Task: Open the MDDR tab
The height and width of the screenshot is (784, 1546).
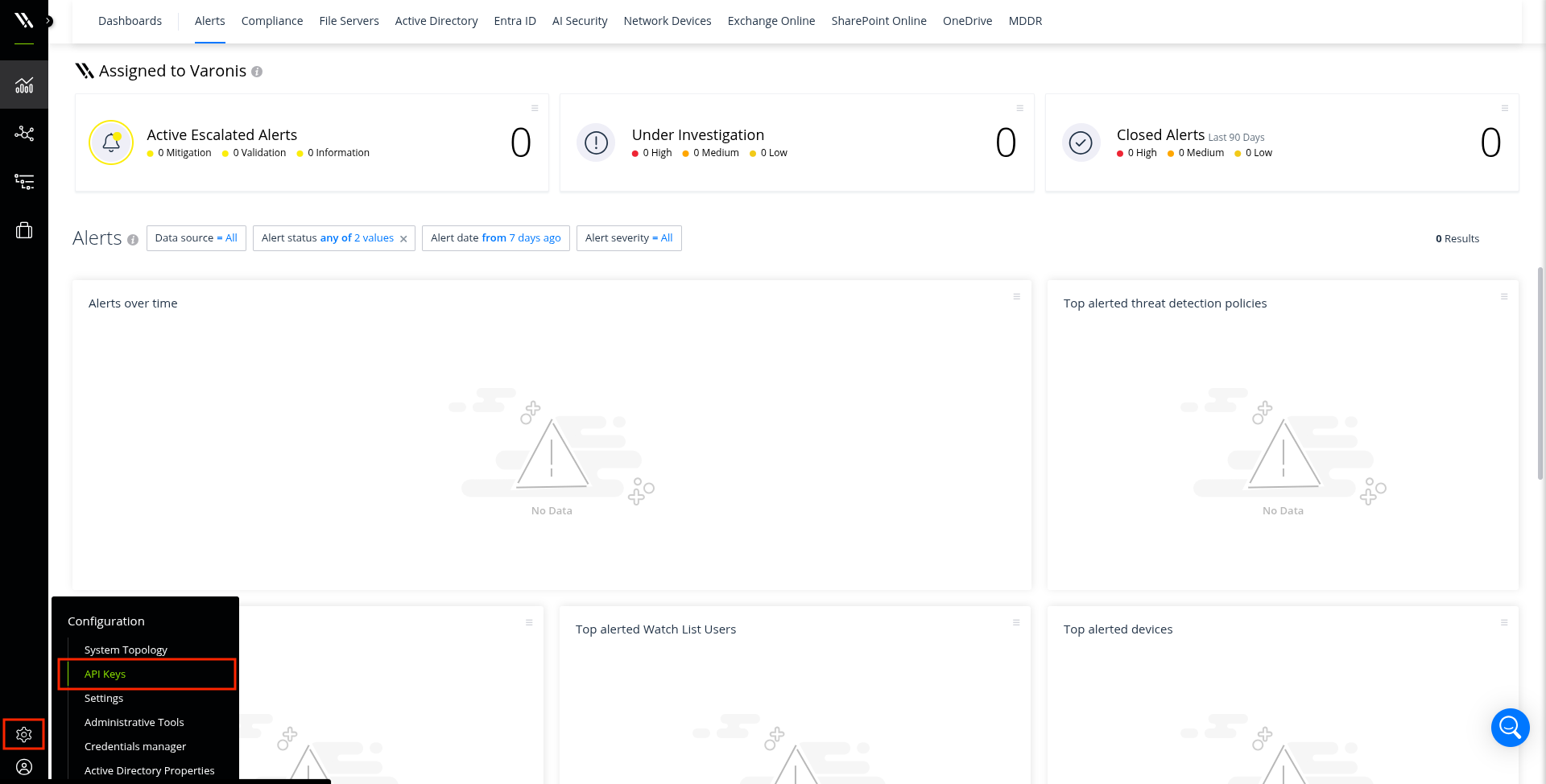Action: 1025,21
